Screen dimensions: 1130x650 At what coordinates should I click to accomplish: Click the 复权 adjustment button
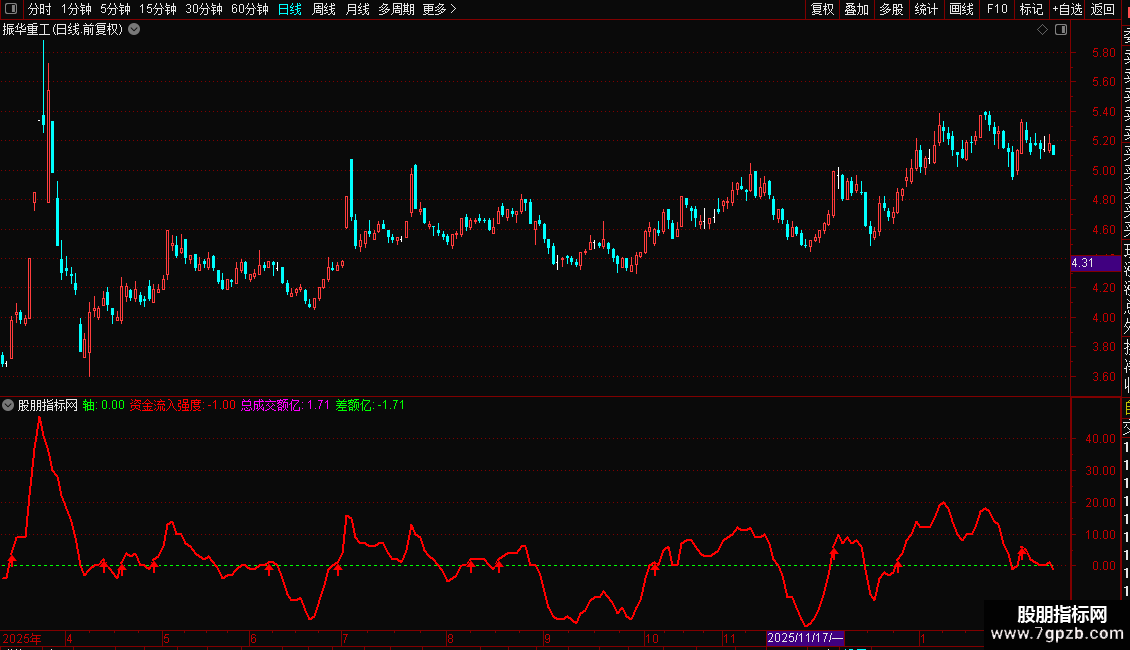point(822,9)
